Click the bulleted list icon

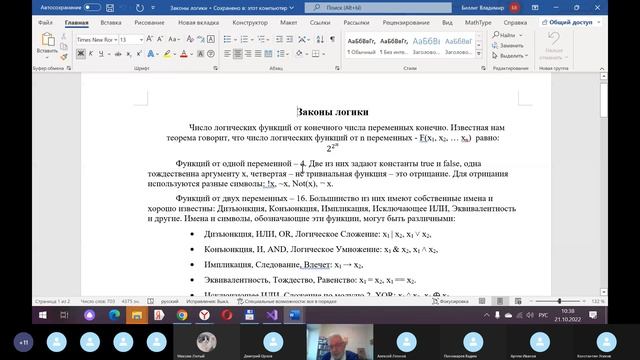coord(227,39)
